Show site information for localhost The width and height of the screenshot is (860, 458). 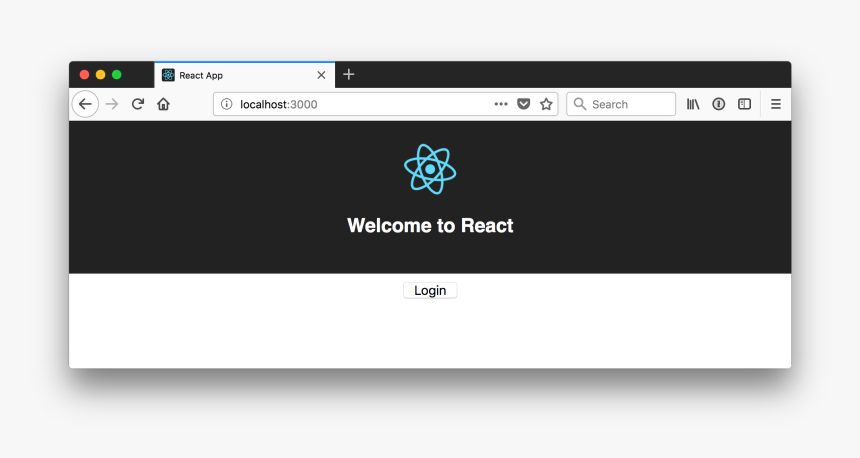click(x=227, y=104)
